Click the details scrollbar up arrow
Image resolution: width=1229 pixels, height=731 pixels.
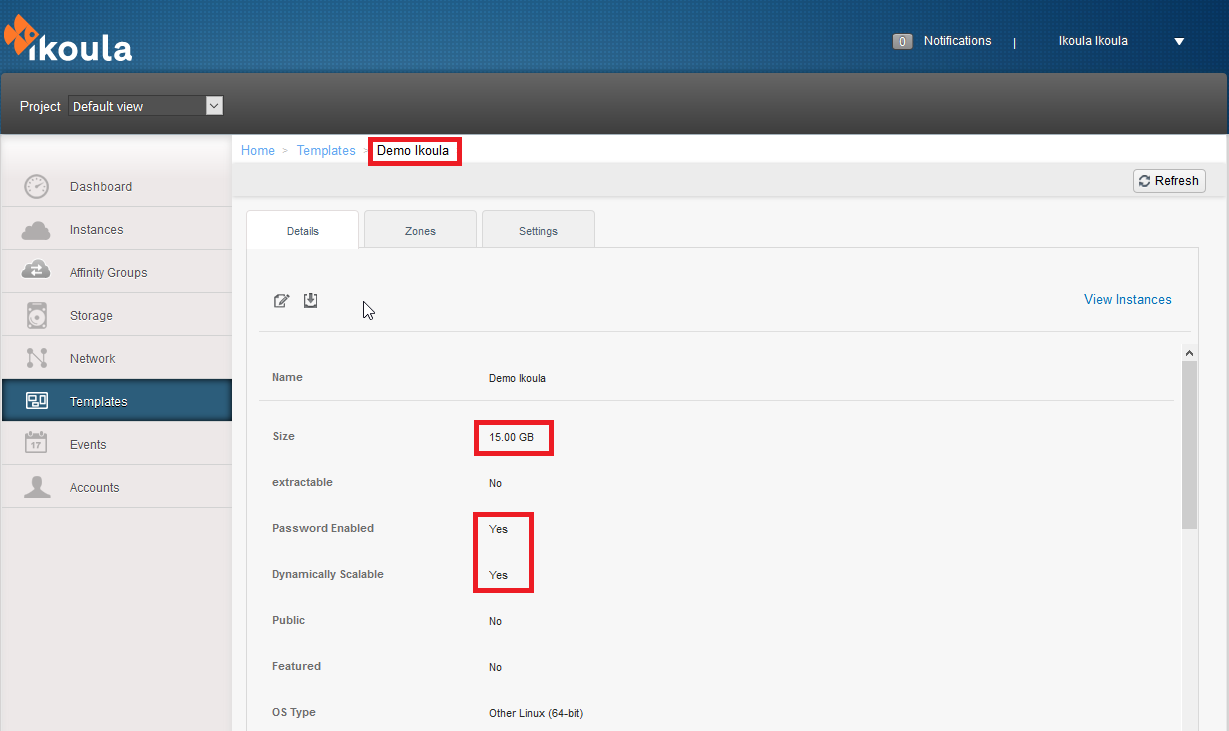pos(1189,353)
